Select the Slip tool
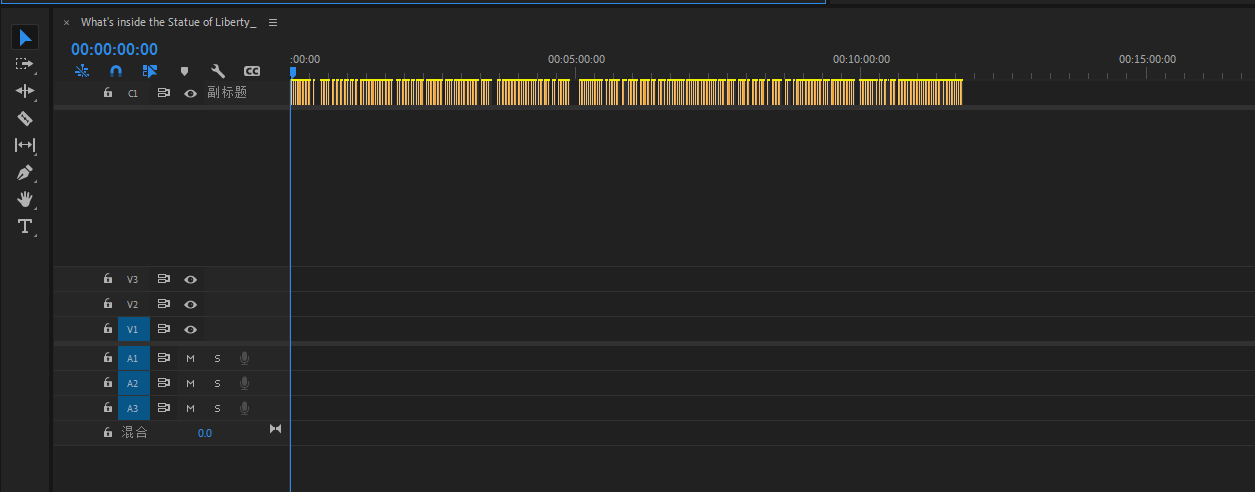Image resolution: width=1255 pixels, height=492 pixels. pyautogui.click(x=25, y=145)
